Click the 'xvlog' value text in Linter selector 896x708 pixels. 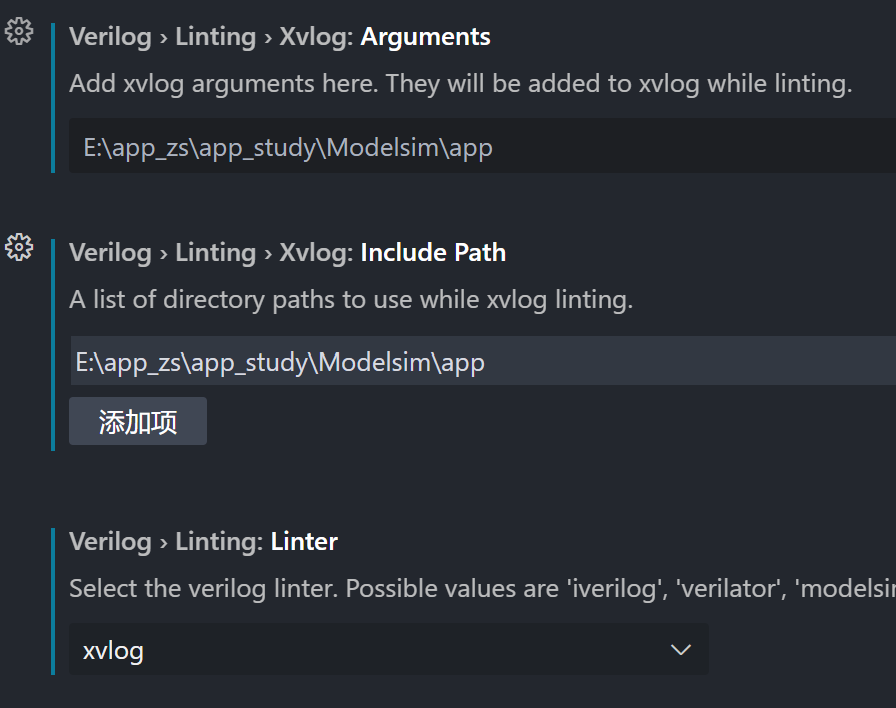[x=113, y=651]
